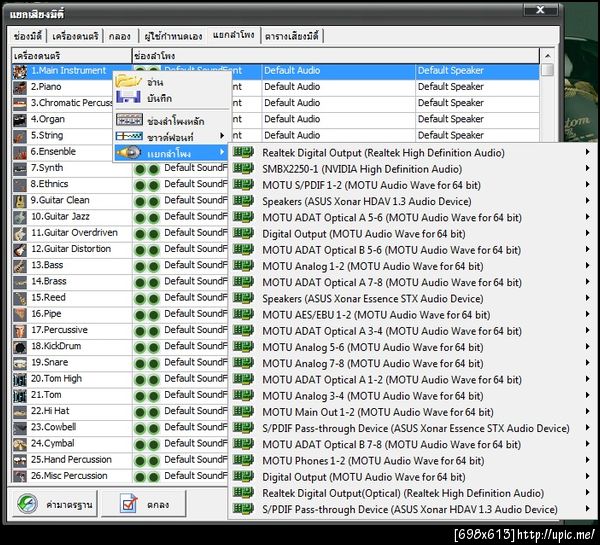Click the Synth instrument icon
Screen dimensions: 600x545
point(20,169)
